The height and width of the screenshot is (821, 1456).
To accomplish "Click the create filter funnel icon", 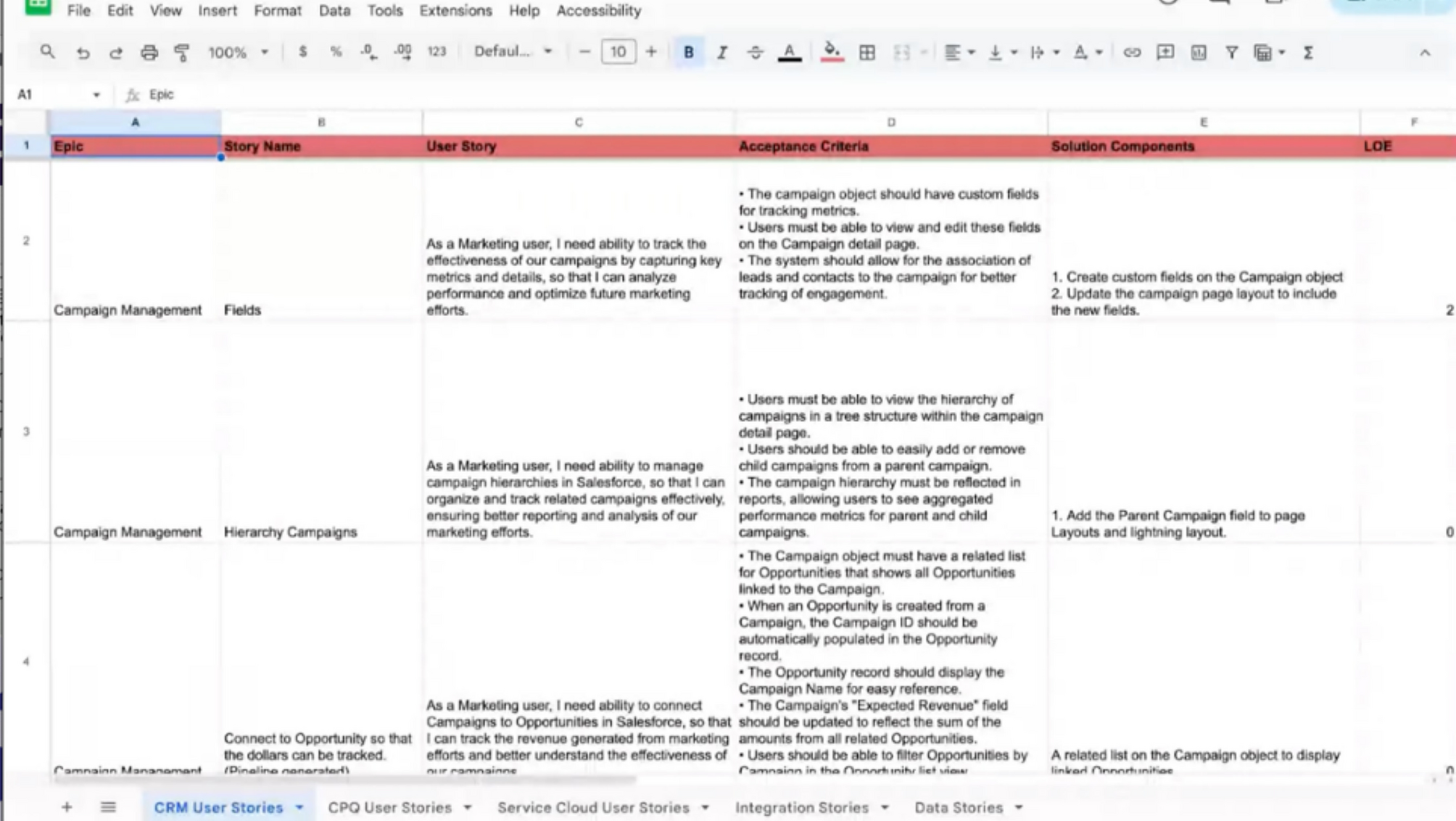I will click(x=1231, y=52).
